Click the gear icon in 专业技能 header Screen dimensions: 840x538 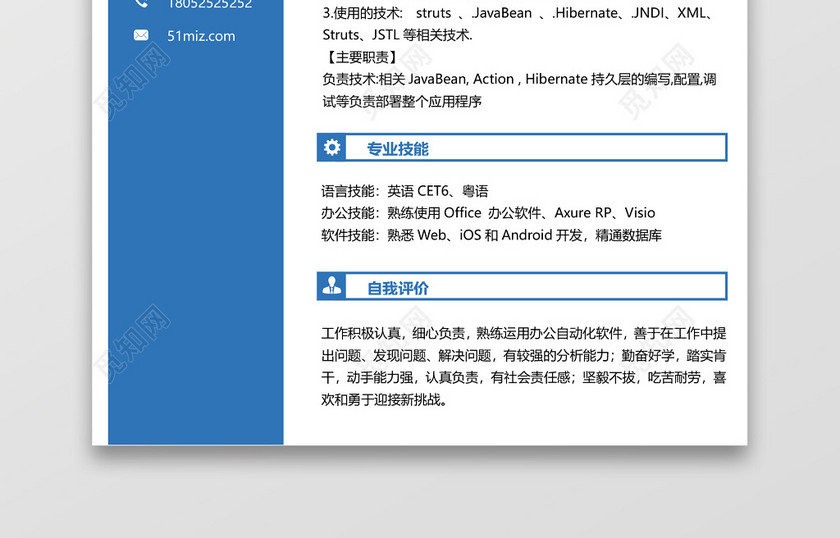click(x=332, y=147)
